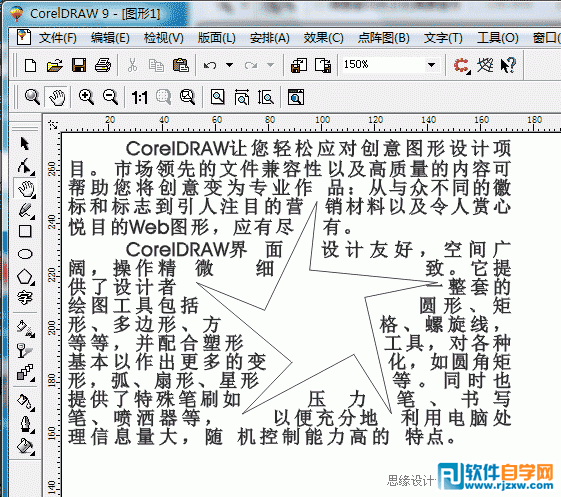
Task: Click the ruler origin corner box
Action: point(53,125)
